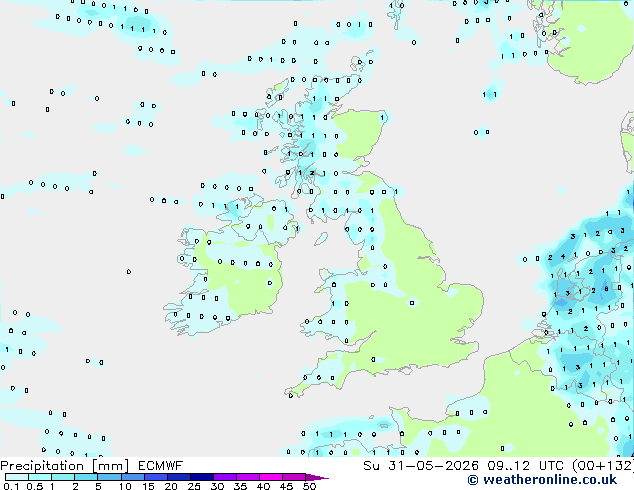Select the 25–30 mm navy swatch

202,477
